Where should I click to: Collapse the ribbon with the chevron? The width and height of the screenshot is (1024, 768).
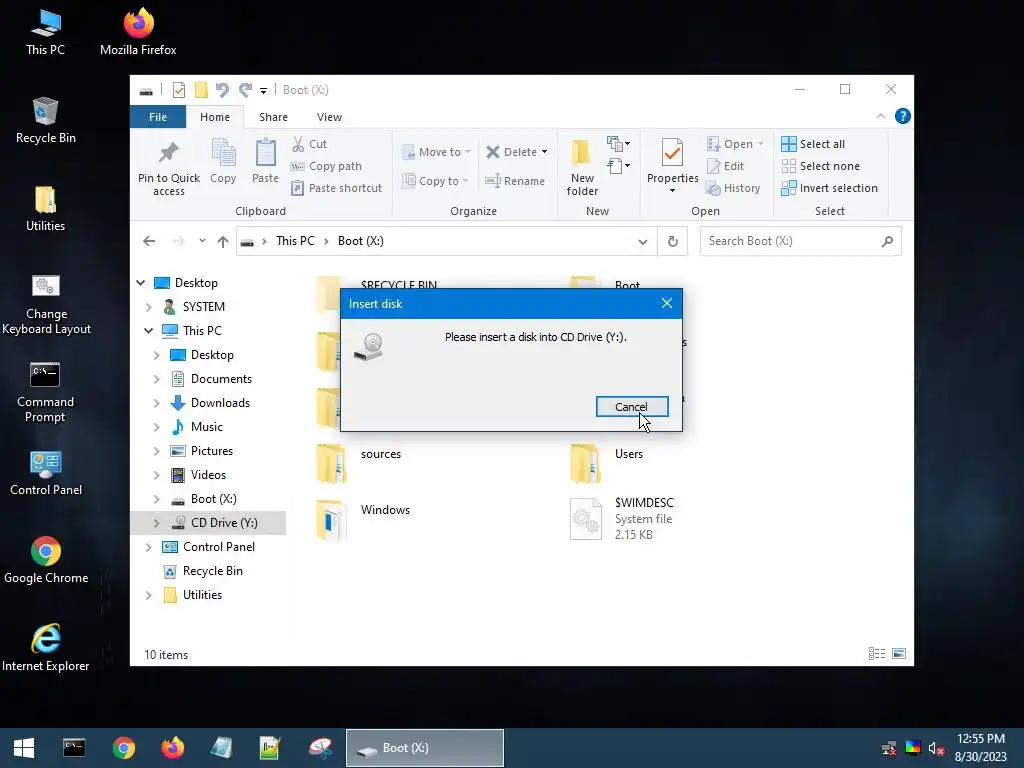880,116
